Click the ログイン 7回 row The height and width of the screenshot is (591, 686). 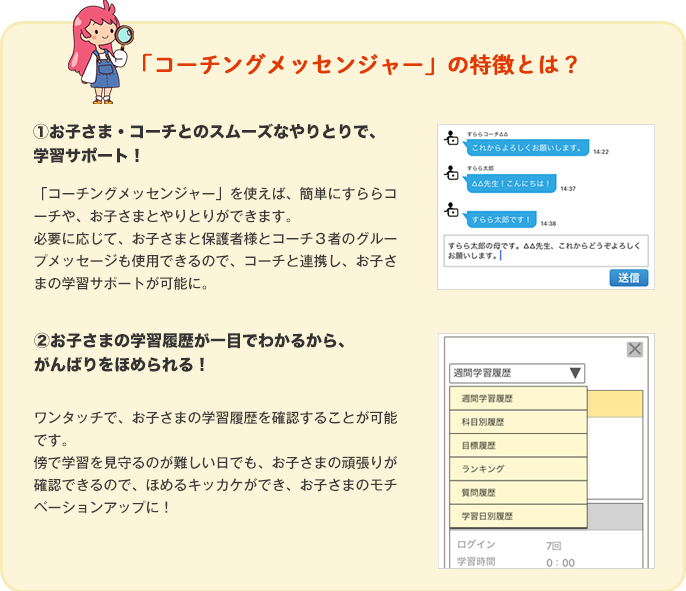[509, 545]
